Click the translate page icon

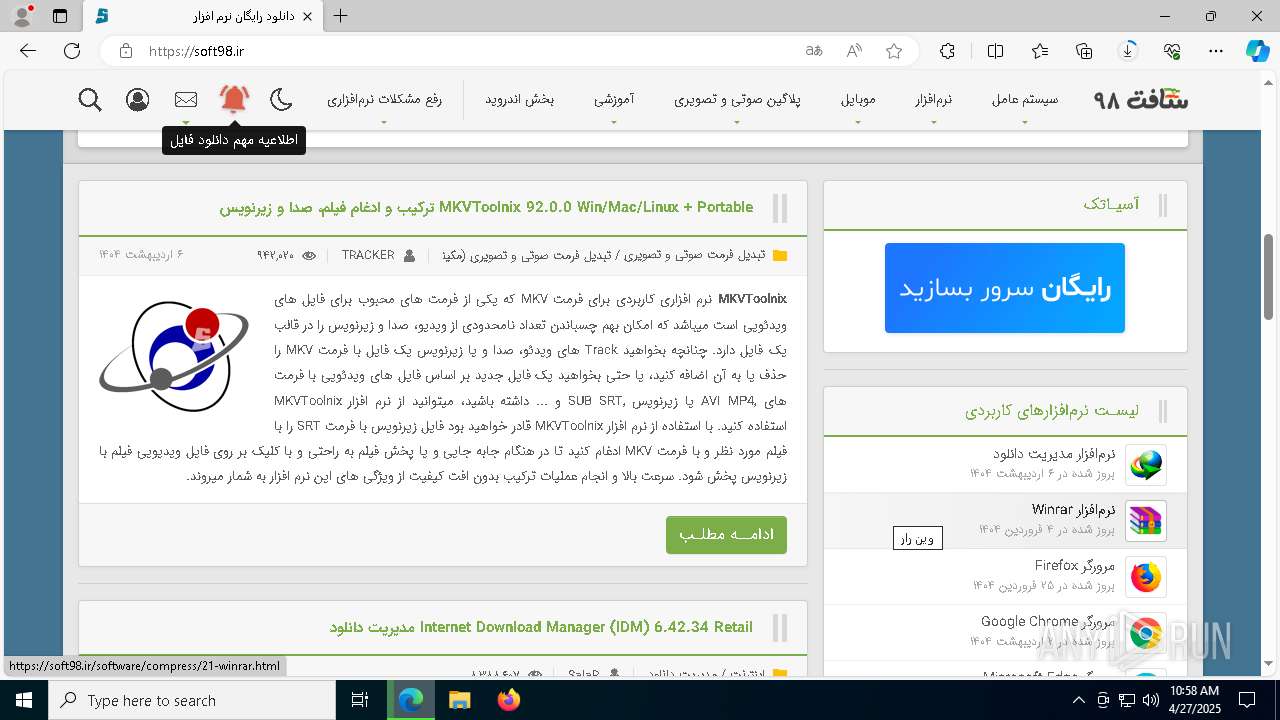(814, 51)
